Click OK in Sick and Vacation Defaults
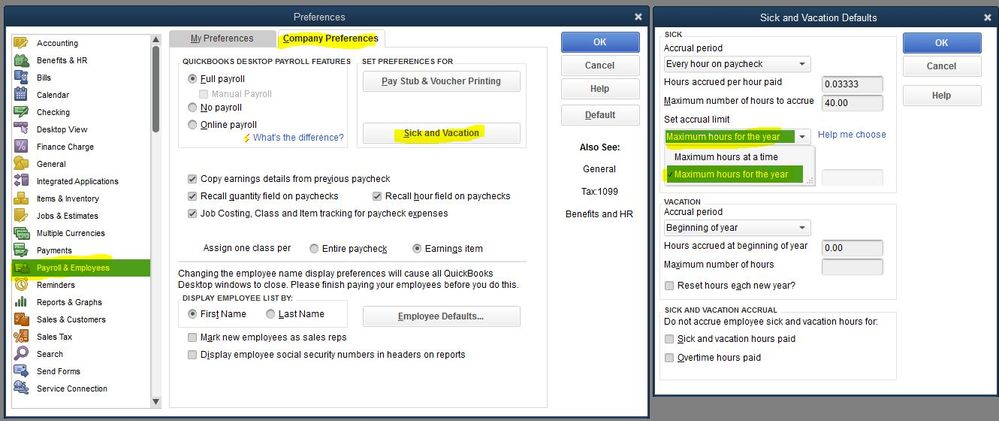The width and height of the screenshot is (999, 421). click(x=942, y=43)
